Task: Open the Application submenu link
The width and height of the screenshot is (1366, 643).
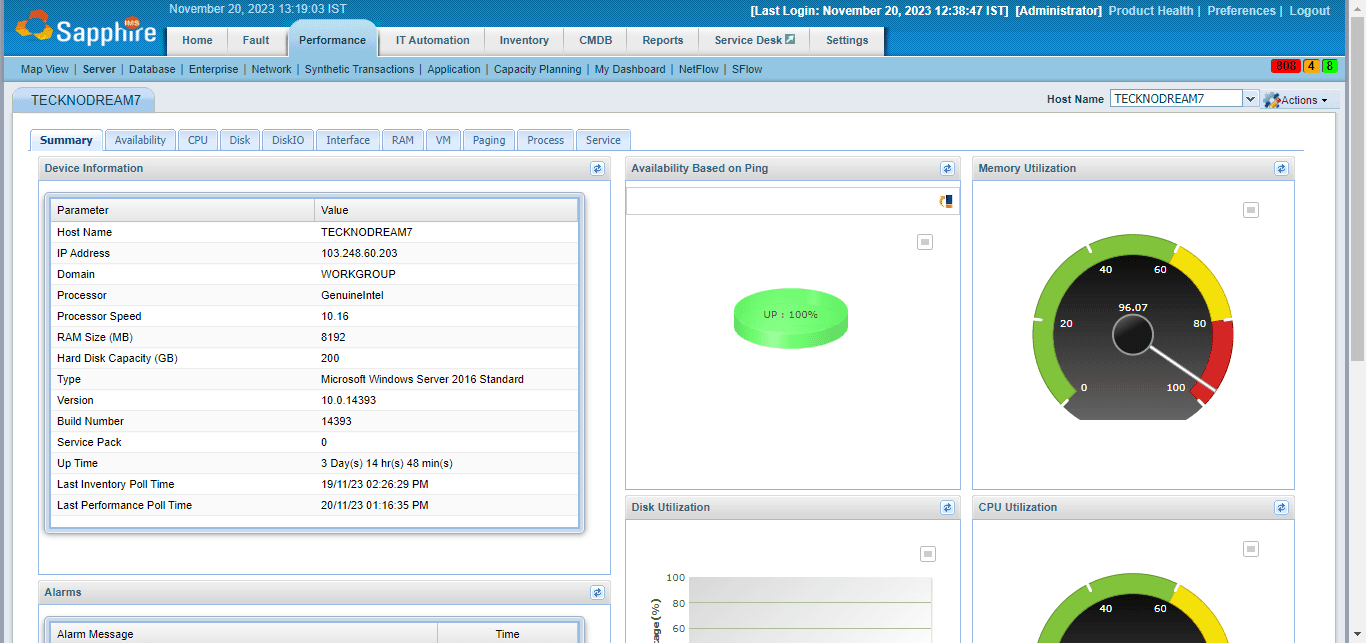Action: (454, 69)
